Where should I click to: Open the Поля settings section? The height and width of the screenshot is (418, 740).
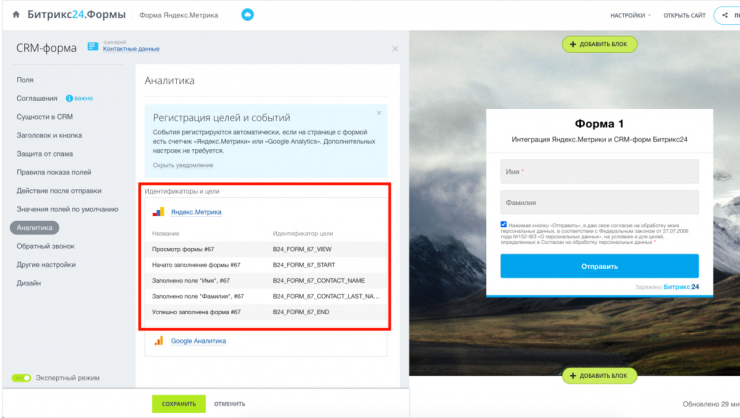pos(25,80)
